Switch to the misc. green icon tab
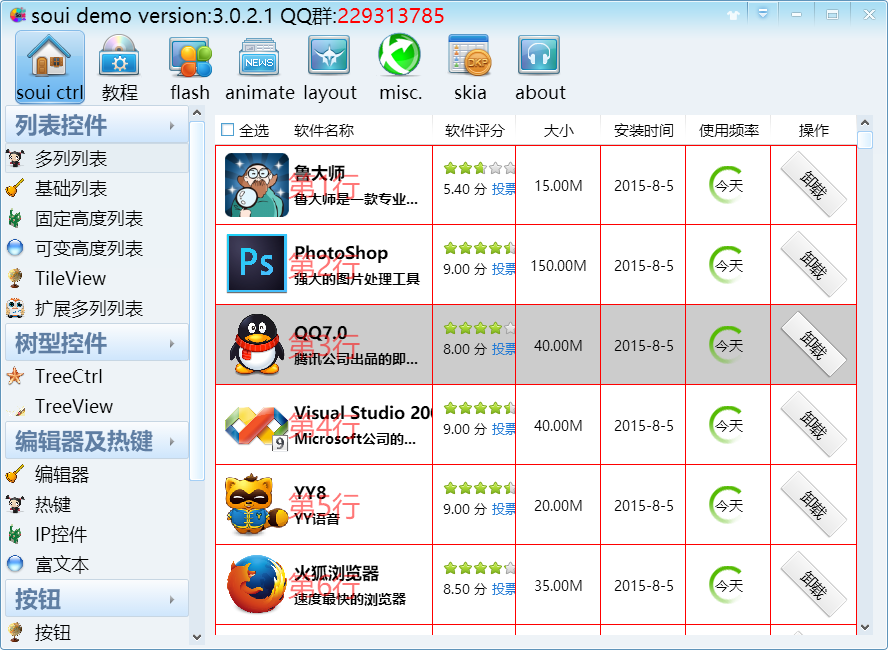The image size is (888, 650). [400, 67]
